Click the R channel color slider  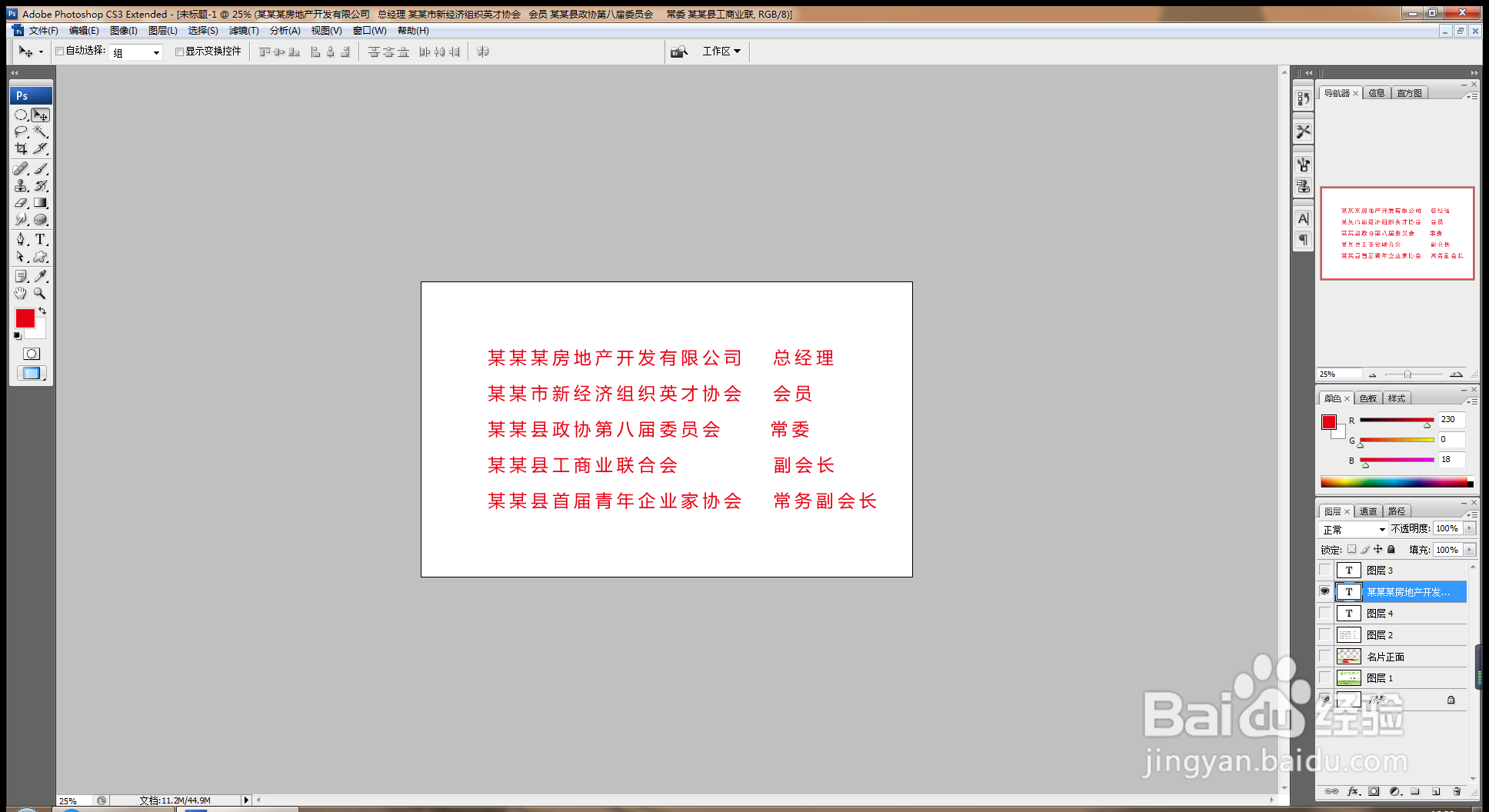click(x=1397, y=421)
